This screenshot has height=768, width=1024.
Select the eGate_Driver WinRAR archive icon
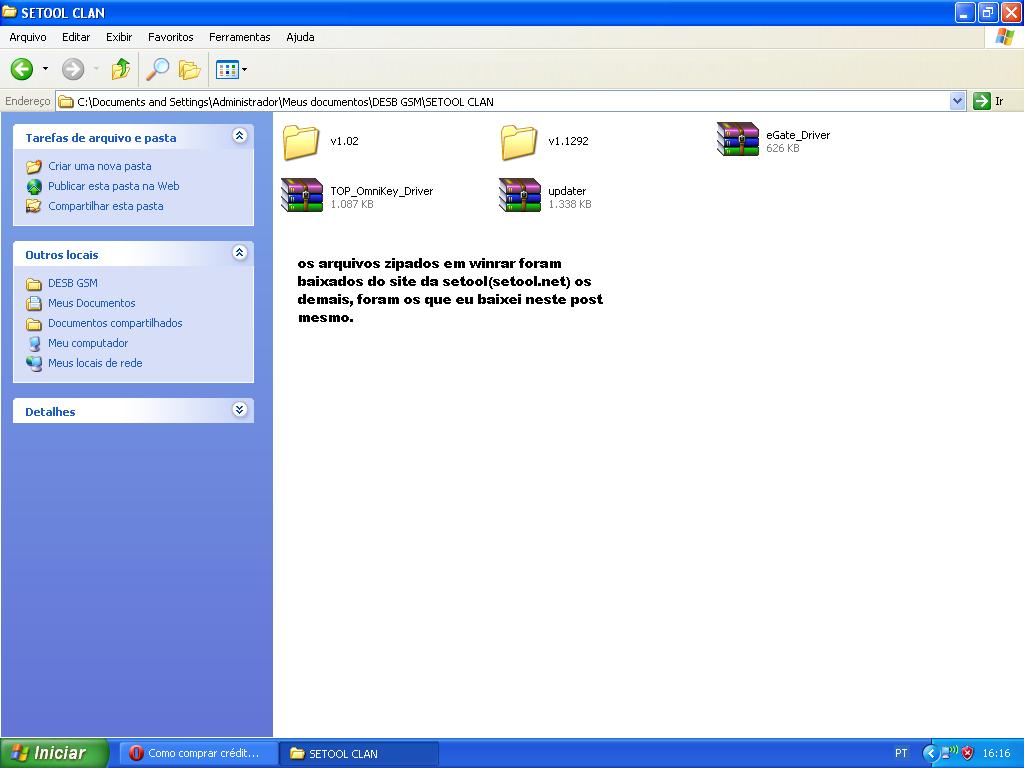[x=738, y=139]
